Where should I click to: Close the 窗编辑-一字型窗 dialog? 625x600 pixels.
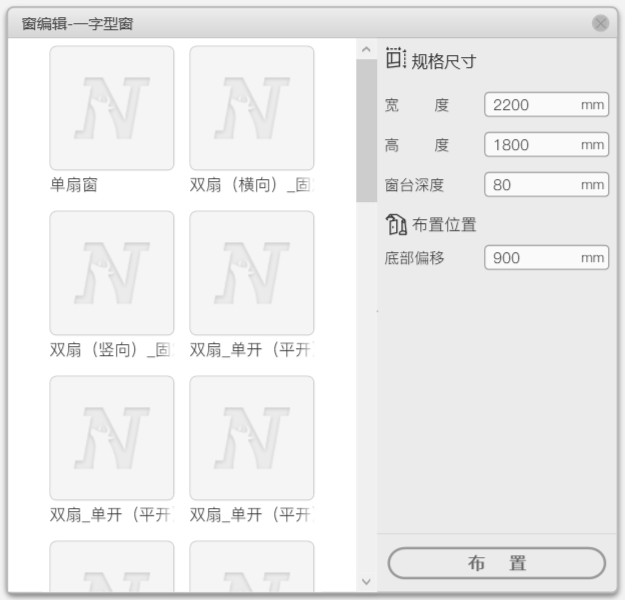pos(600,23)
